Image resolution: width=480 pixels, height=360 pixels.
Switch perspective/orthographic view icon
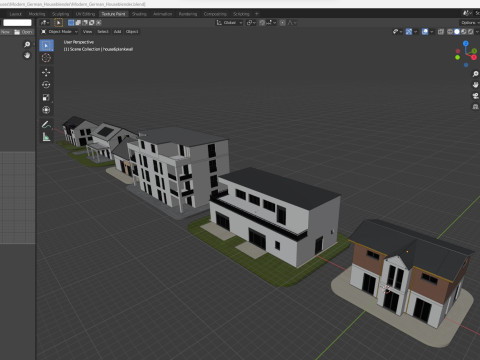[475, 107]
